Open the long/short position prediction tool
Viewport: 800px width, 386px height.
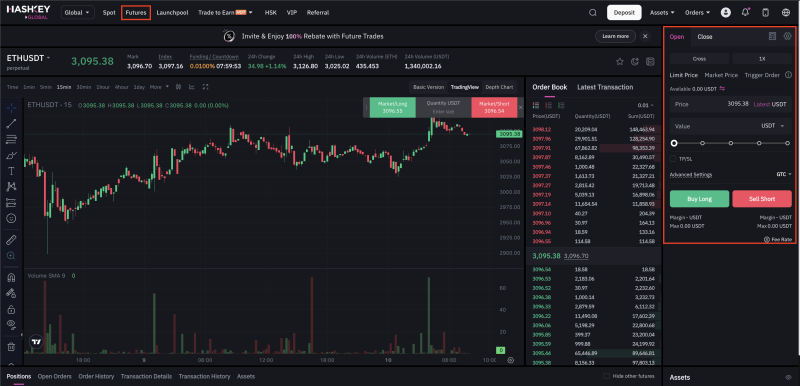pos(11,202)
